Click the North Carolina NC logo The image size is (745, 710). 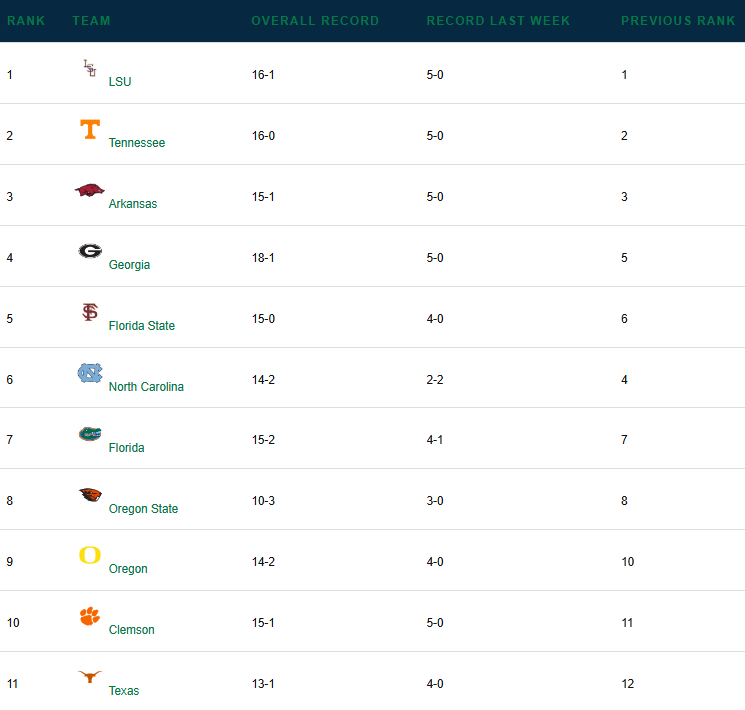coord(90,373)
